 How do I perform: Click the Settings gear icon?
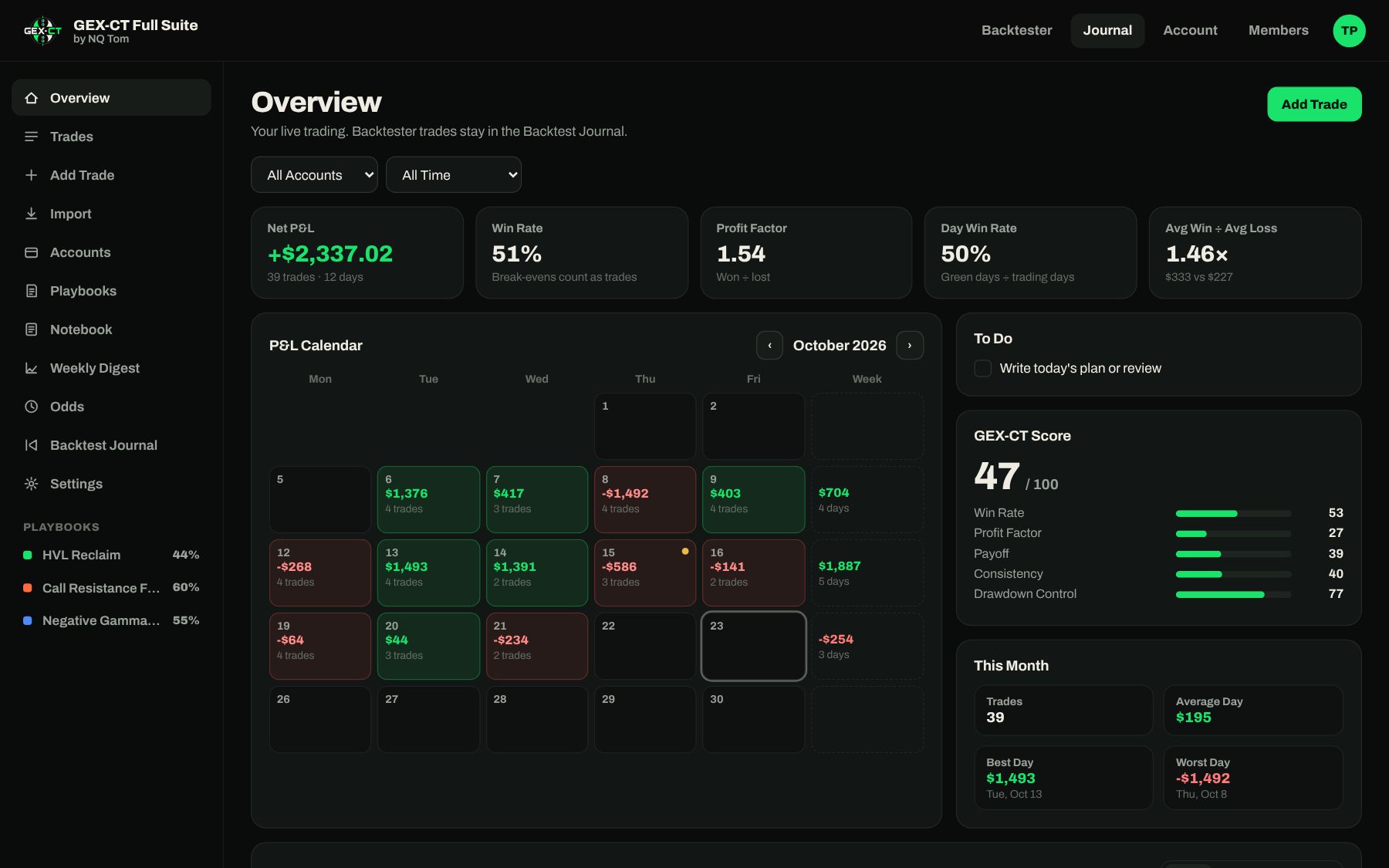(32, 484)
